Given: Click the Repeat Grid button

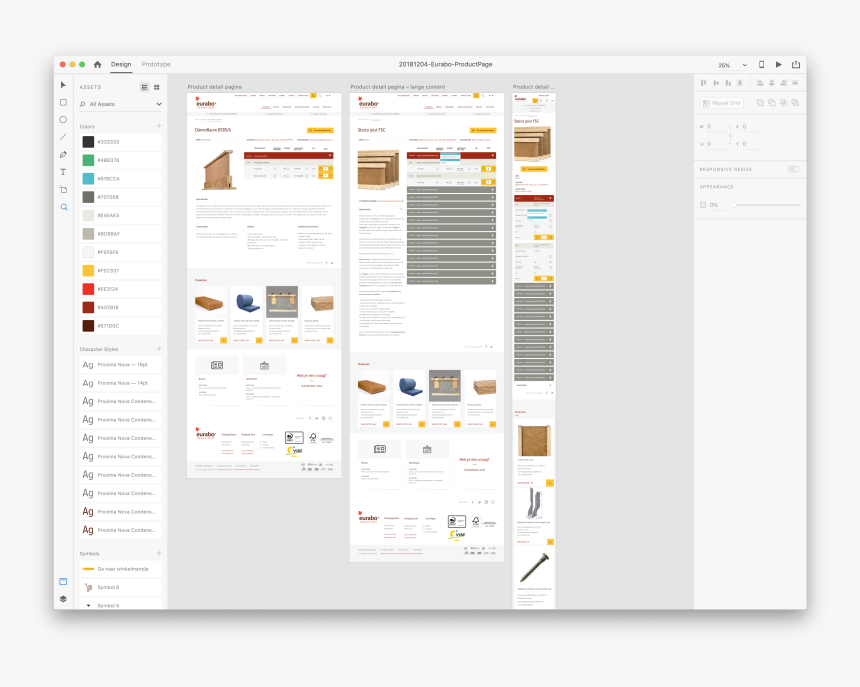Looking at the screenshot, I should (722, 103).
